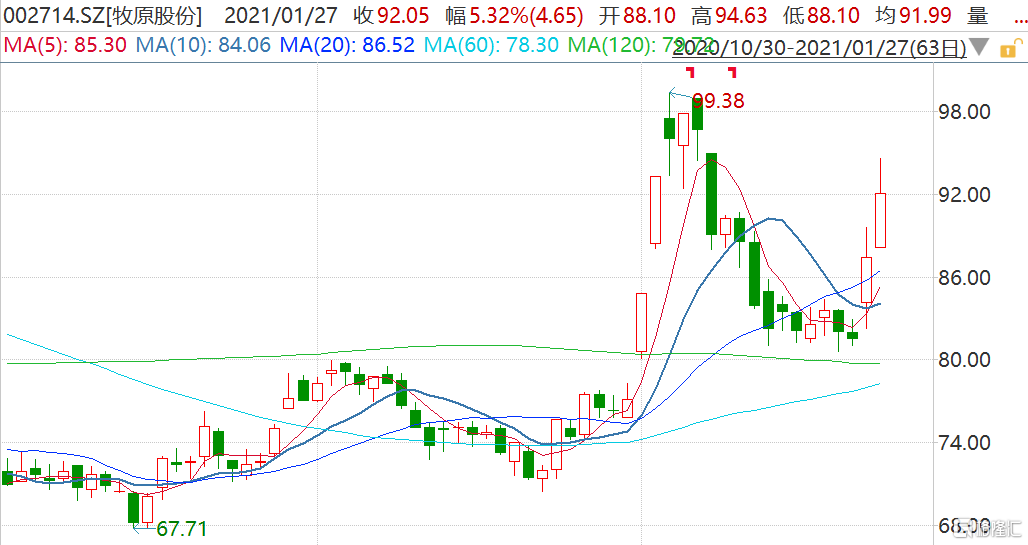Click the 86.00 price axis label

[x=964, y=277]
